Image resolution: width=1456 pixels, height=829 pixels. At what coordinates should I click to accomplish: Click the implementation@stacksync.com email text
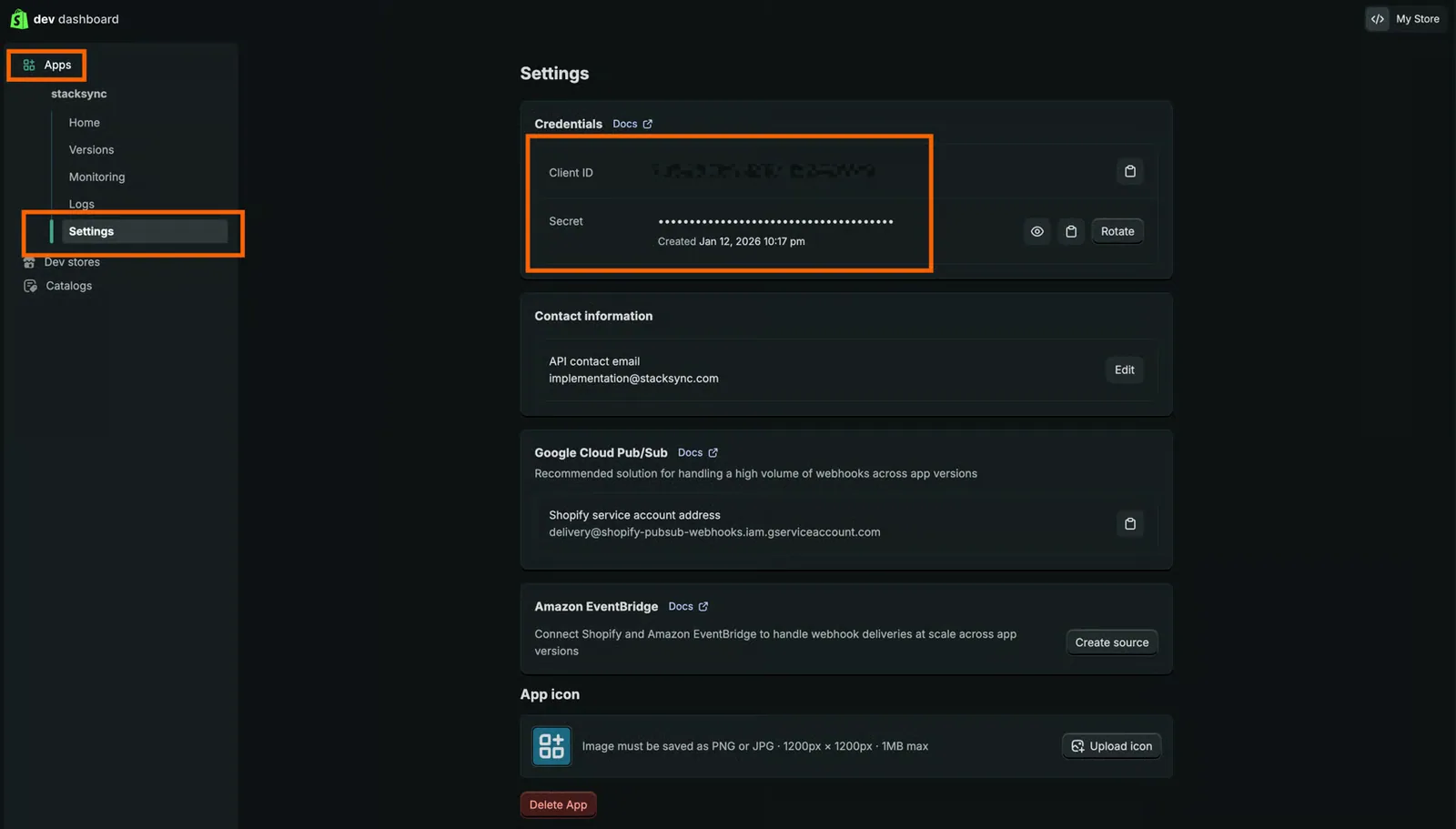[633, 379]
